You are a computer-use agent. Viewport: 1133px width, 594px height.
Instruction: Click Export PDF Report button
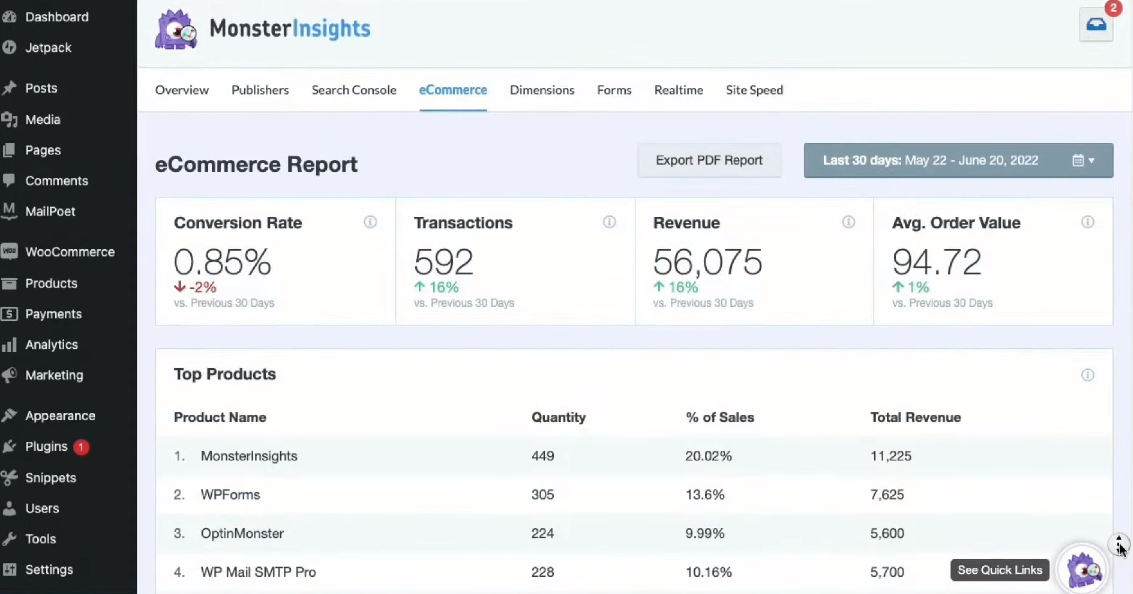(709, 160)
